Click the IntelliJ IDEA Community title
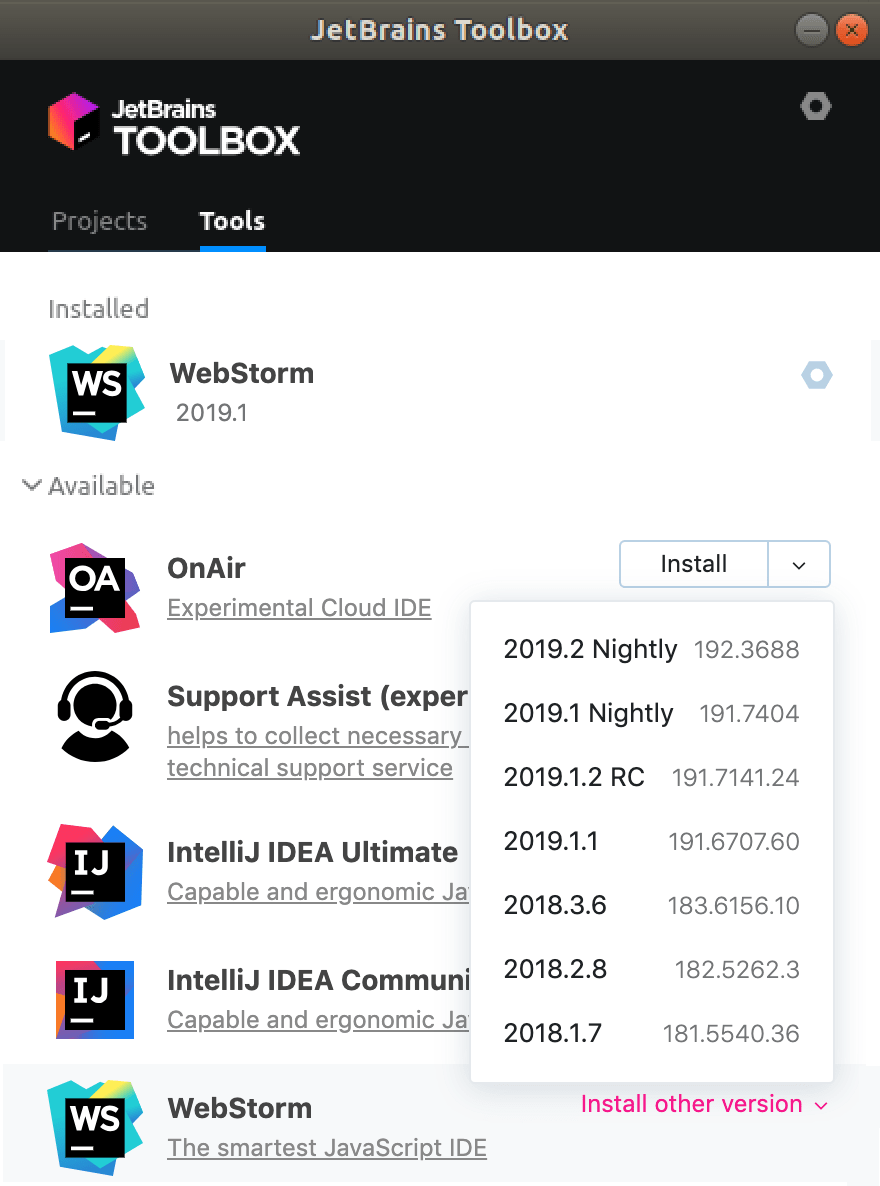The width and height of the screenshot is (880, 1186). point(318,980)
